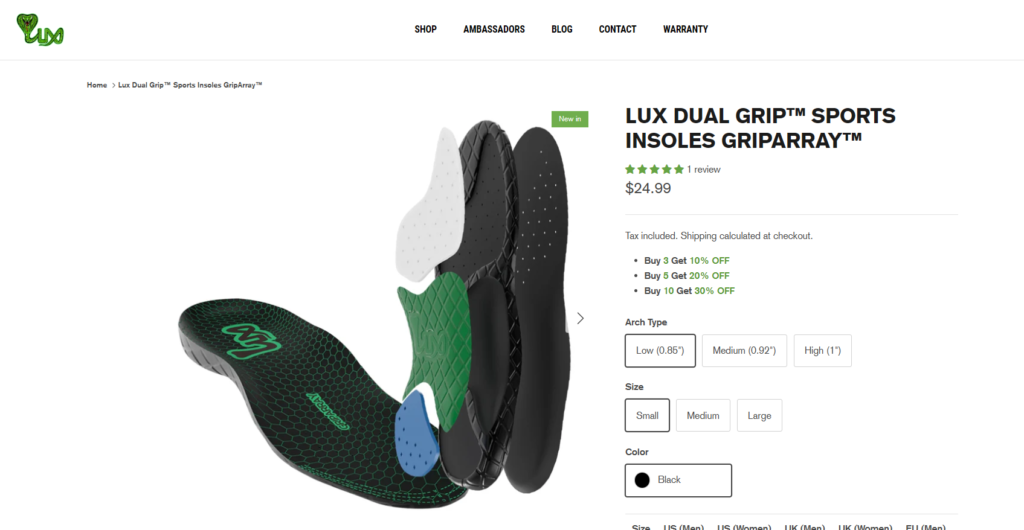The width and height of the screenshot is (1024, 530).
Task: Choose size Medium
Action: point(703,415)
